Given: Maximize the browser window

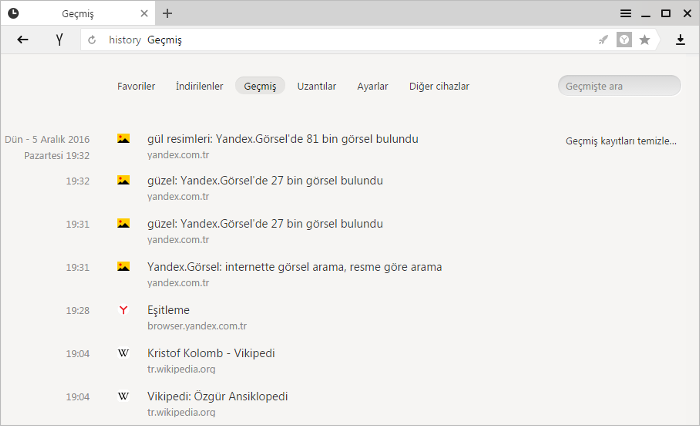Looking at the screenshot, I should (665, 13).
